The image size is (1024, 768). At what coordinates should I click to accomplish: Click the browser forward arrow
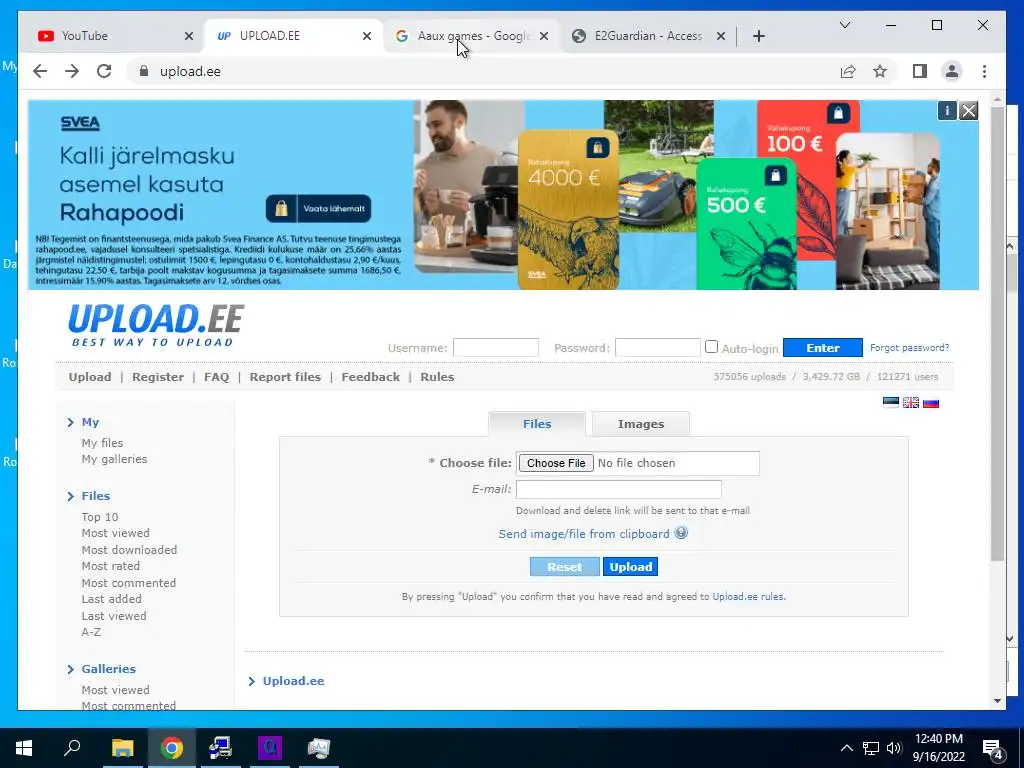(72, 71)
